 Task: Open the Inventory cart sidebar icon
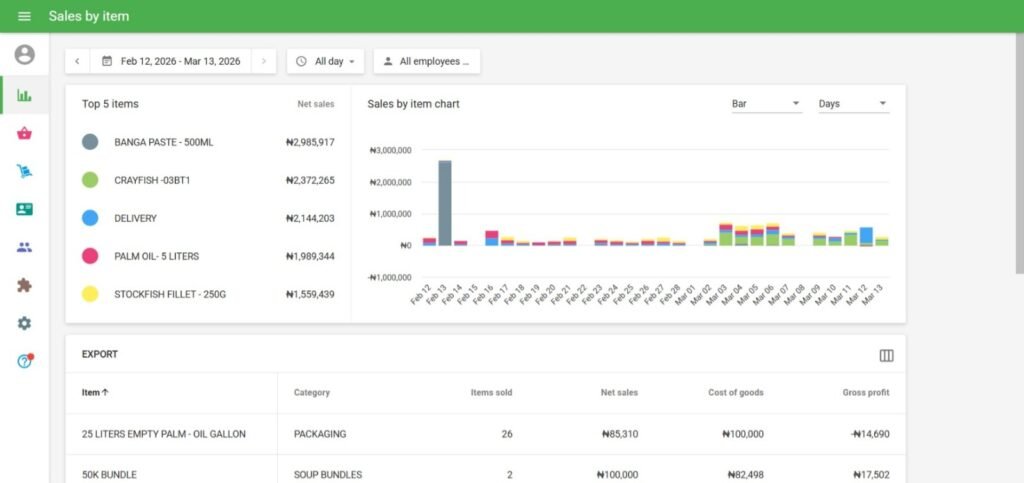[x=24, y=172]
